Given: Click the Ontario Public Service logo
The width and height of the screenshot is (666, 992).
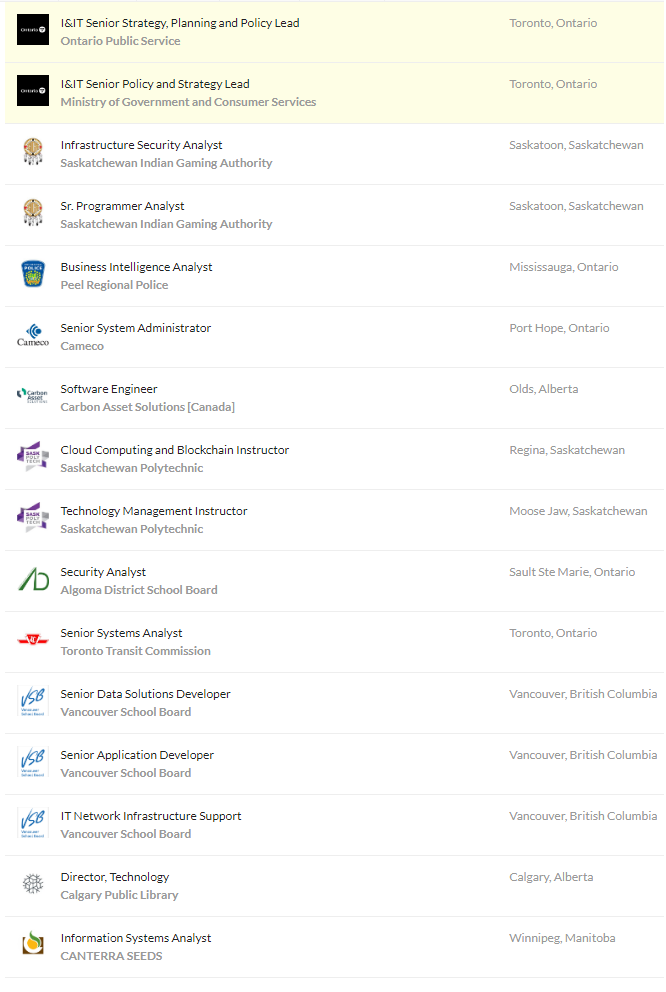Looking at the screenshot, I should pyautogui.click(x=33, y=30).
